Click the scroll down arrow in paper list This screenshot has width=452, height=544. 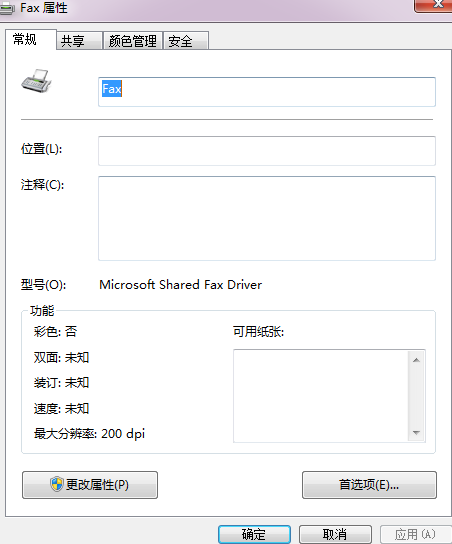pyautogui.click(x=416, y=433)
